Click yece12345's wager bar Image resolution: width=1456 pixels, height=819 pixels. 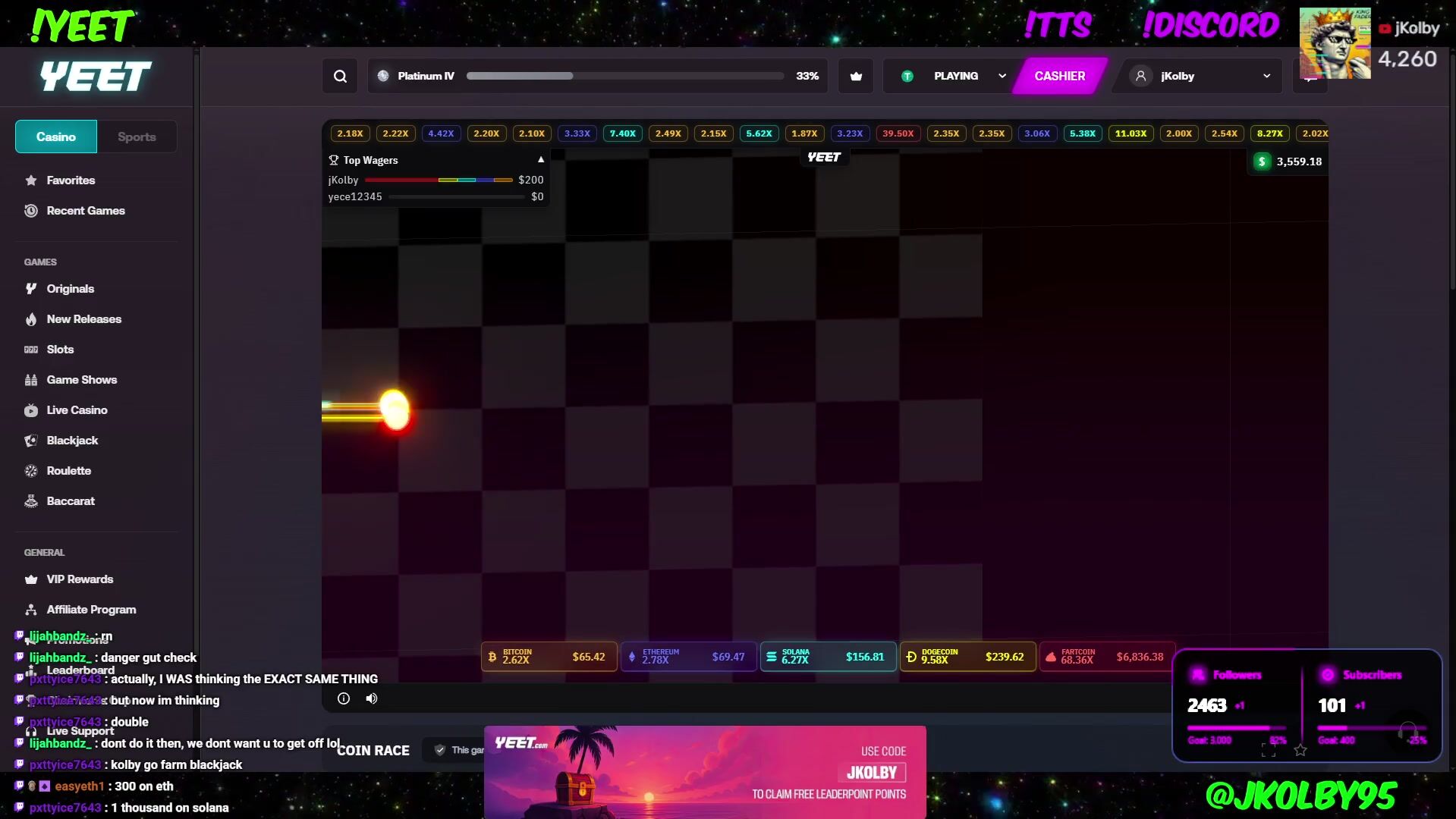click(456, 196)
